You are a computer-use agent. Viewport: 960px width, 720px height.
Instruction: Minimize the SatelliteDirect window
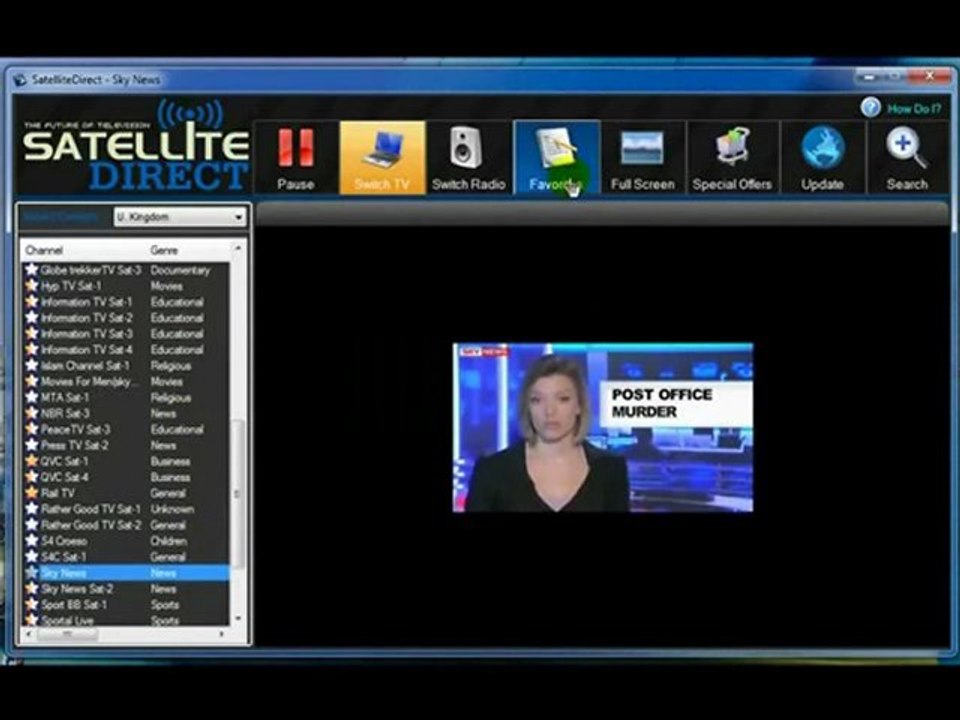click(x=869, y=77)
